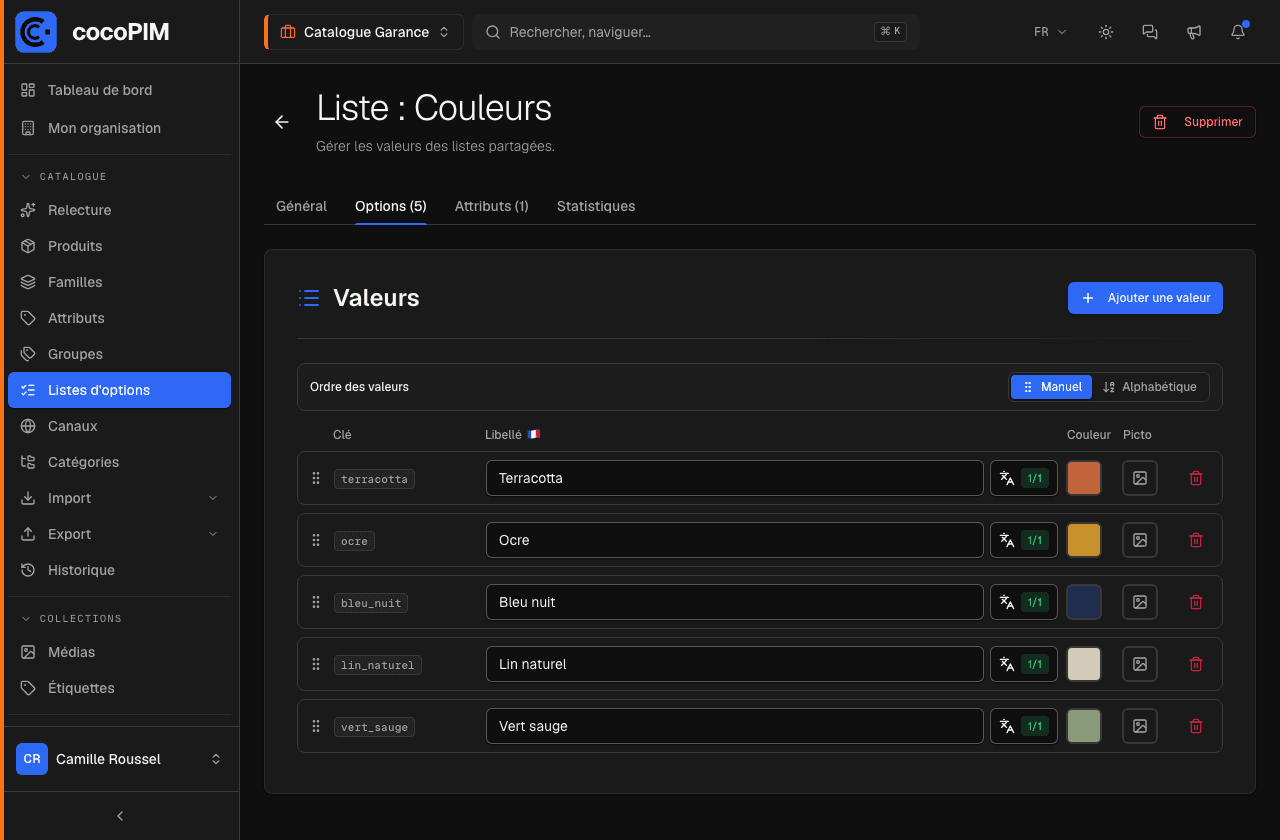Click the Supprimer button

(1198, 122)
